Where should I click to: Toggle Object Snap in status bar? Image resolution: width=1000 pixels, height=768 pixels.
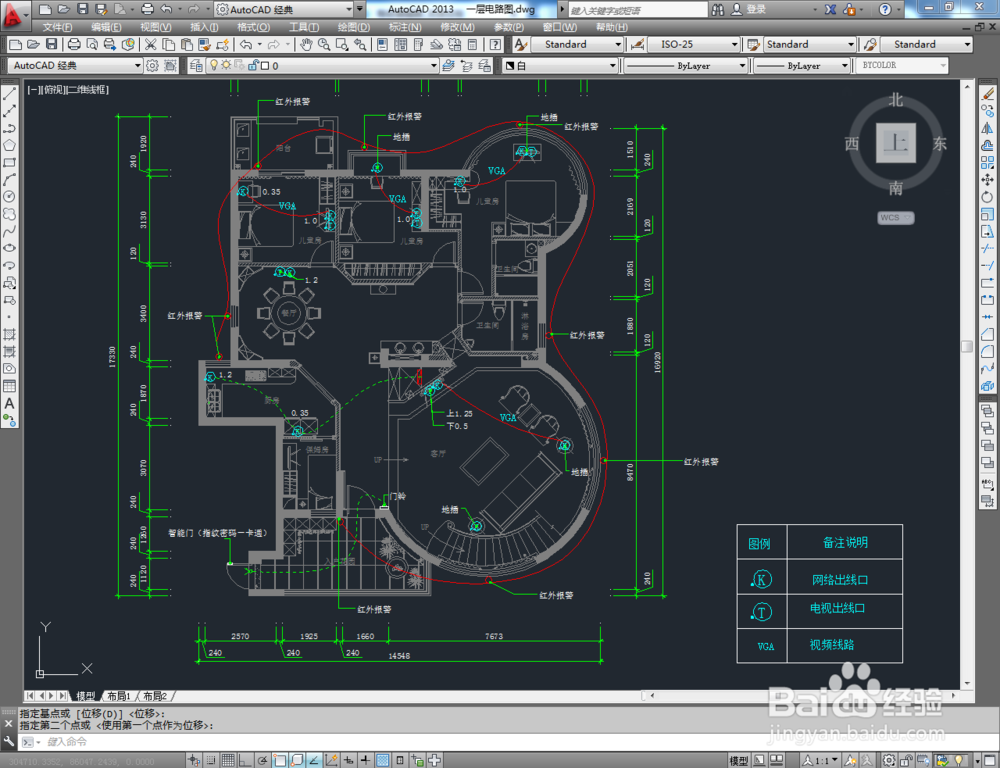pyautogui.click(x=281, y=760)
